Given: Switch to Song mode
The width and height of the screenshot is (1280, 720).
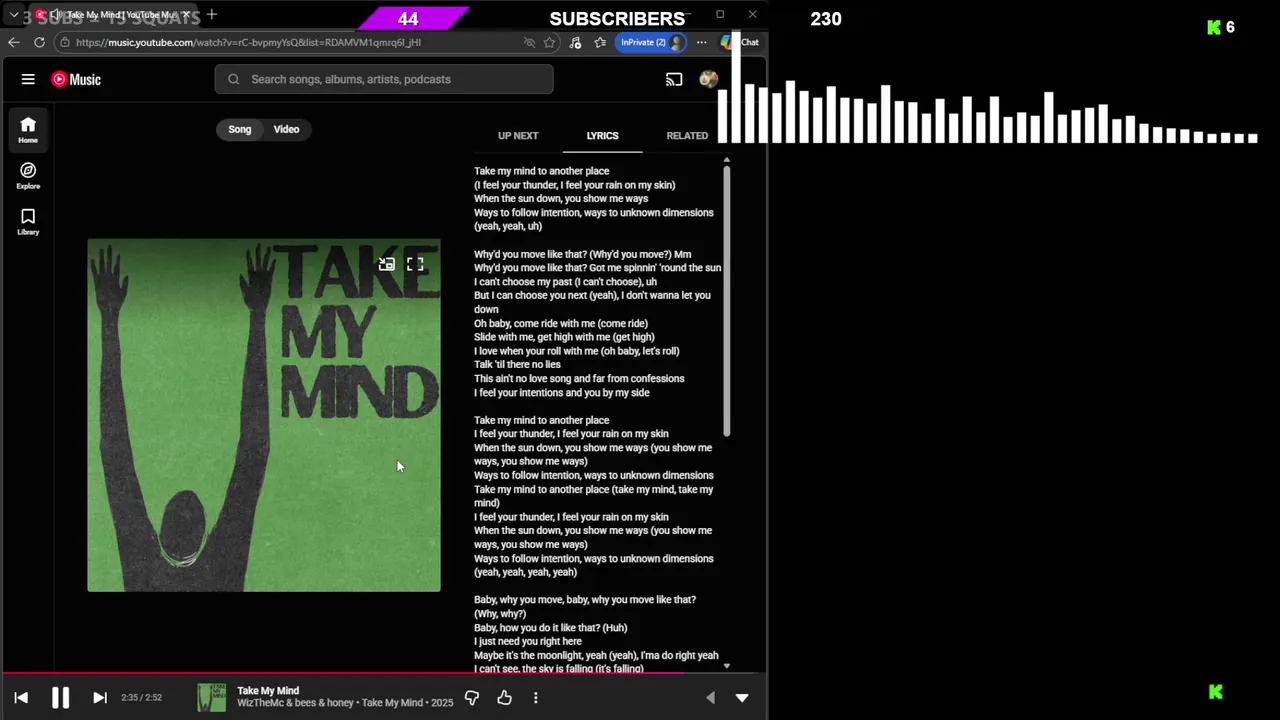Looking at the screenshot, I should (240, 129).
